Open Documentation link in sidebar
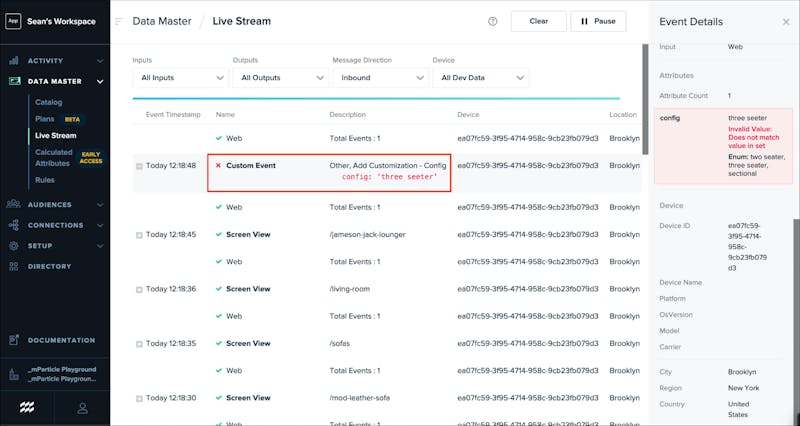 [x=61, y=340]
